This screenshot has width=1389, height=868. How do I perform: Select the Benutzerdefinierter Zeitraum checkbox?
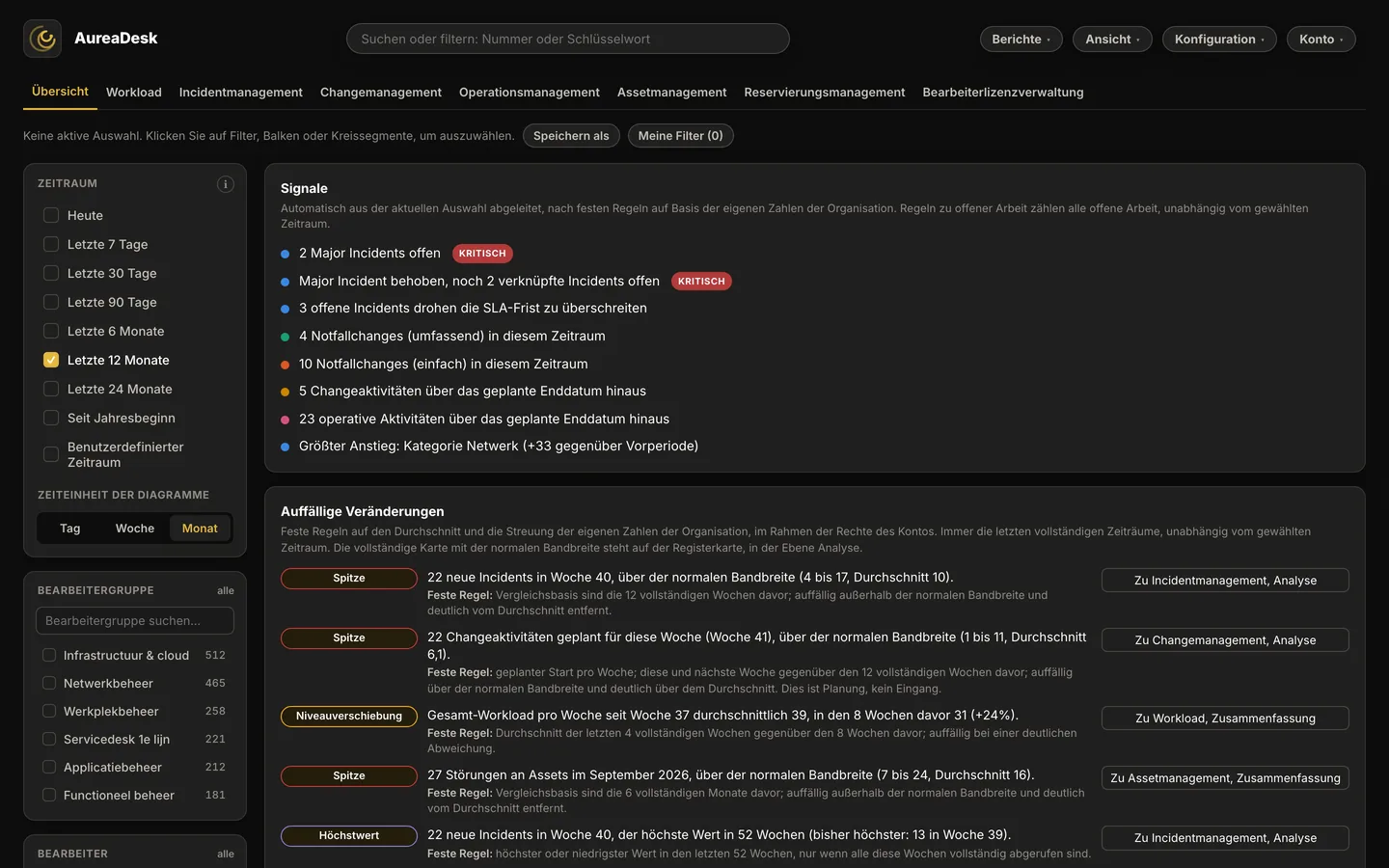tap(51, 454)
